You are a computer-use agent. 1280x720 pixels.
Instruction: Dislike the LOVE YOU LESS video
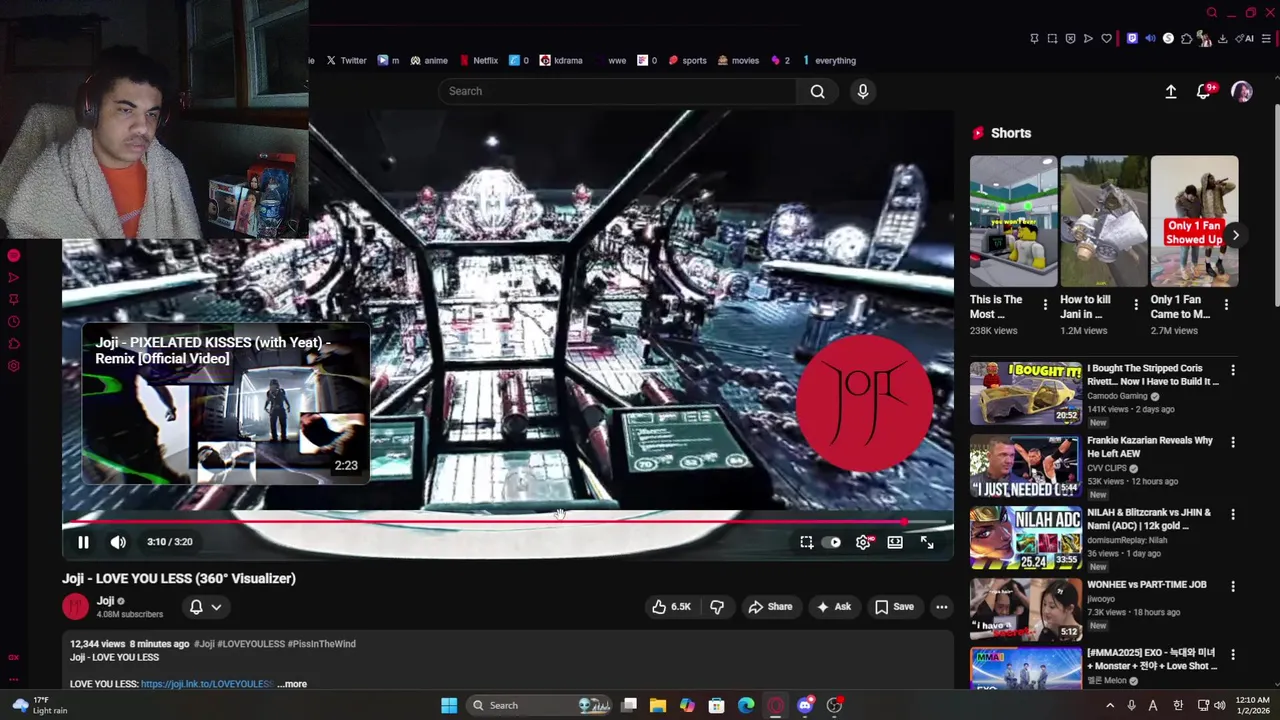717,606
